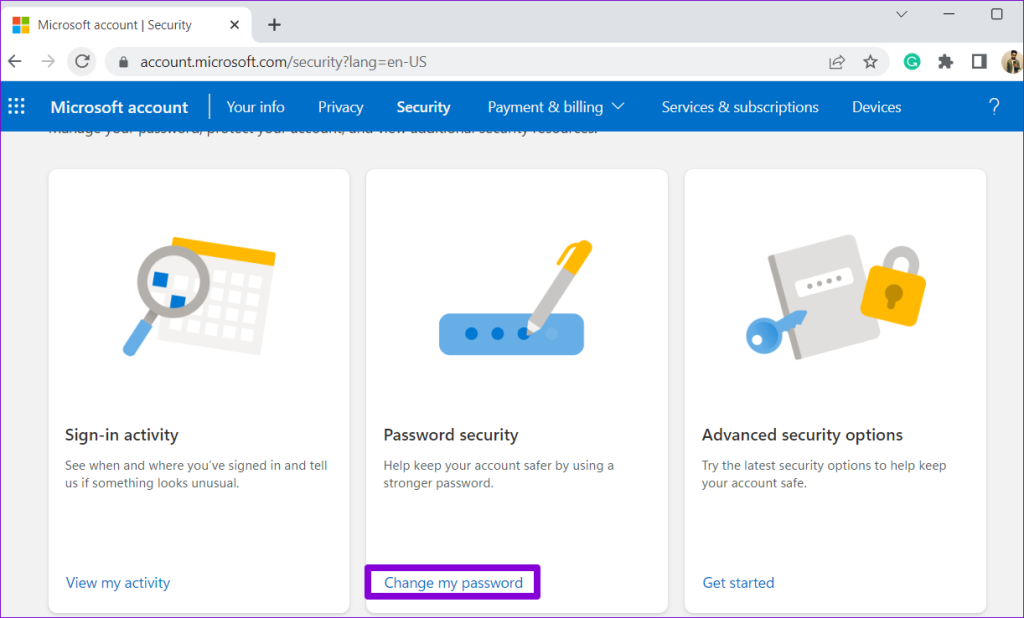The width and height of the screenshot is (1024, 618).
Task: Open a new browser tab
Action: [274, 25]
